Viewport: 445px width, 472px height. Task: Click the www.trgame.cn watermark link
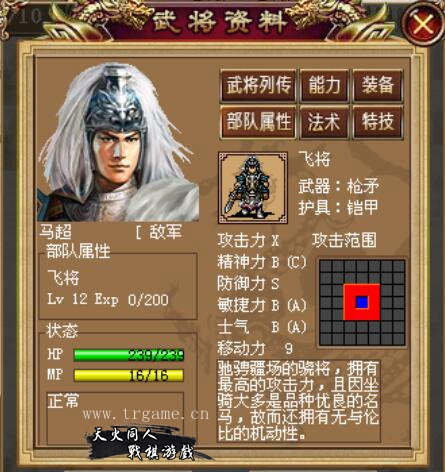click(146, 414)
